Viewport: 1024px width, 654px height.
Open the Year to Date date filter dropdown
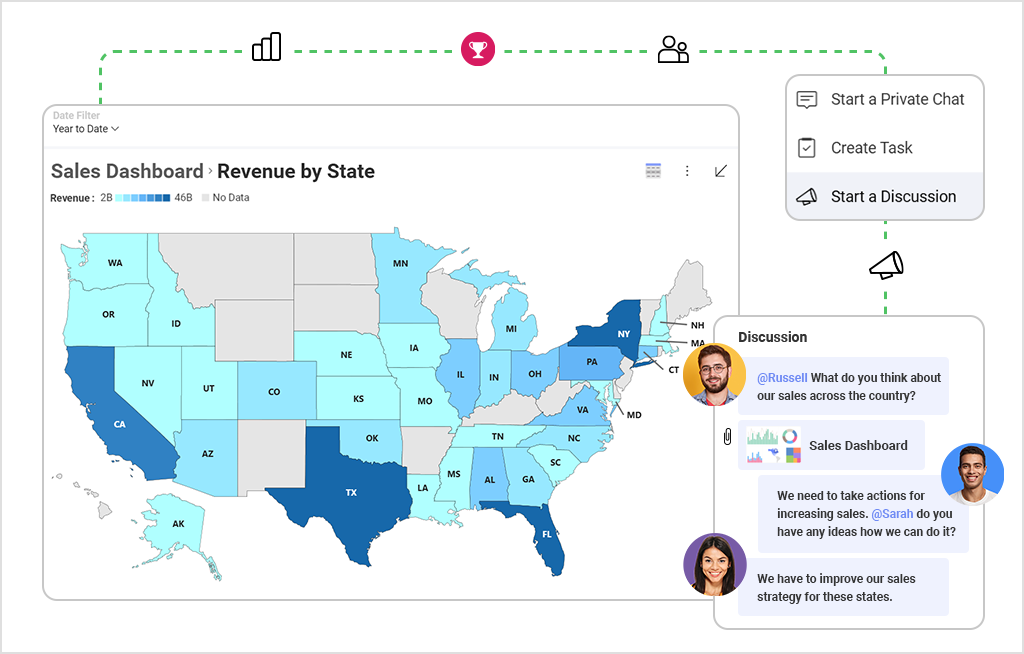point(85,129)
